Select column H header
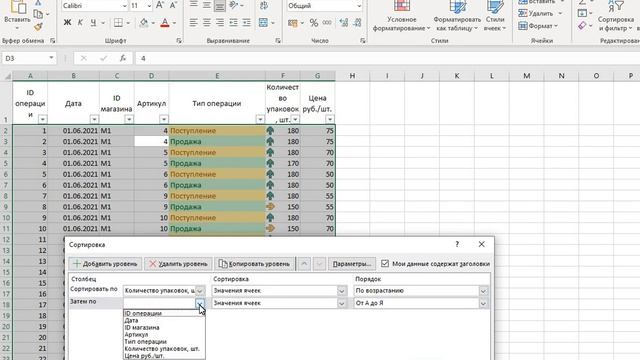Image resolution: width=640 pixels, height=360 pixels. 352,76
